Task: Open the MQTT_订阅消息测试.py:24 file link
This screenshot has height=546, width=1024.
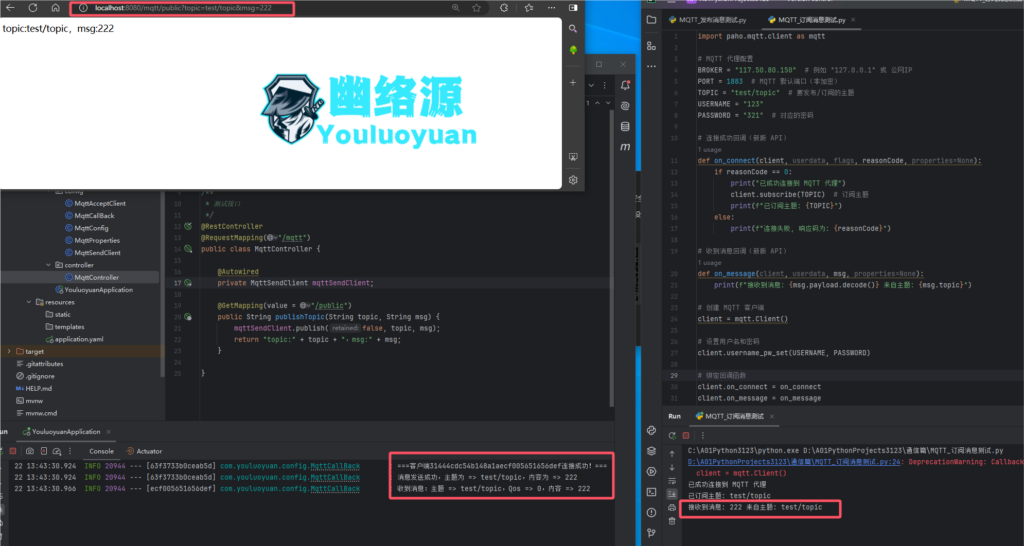Action: (x=795, y=462)
